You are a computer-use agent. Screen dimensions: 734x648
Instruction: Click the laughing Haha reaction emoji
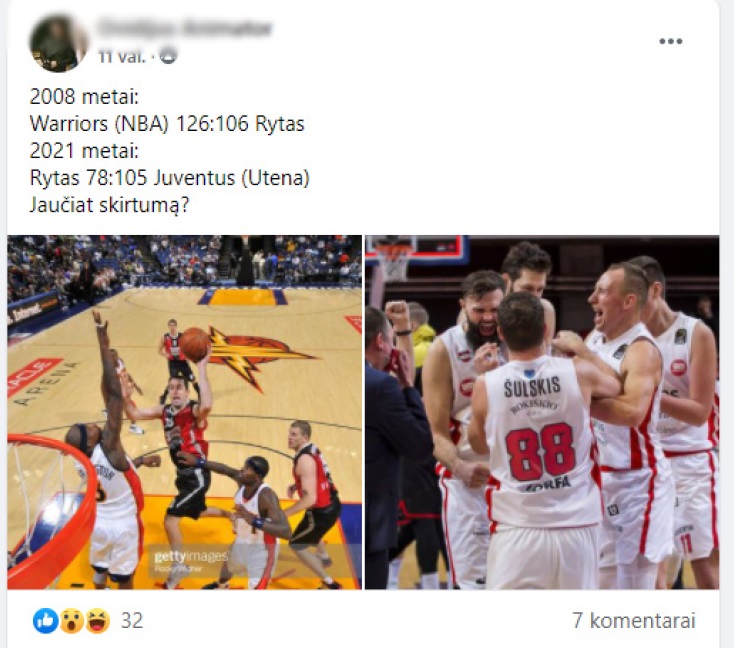tap(97, 621)
